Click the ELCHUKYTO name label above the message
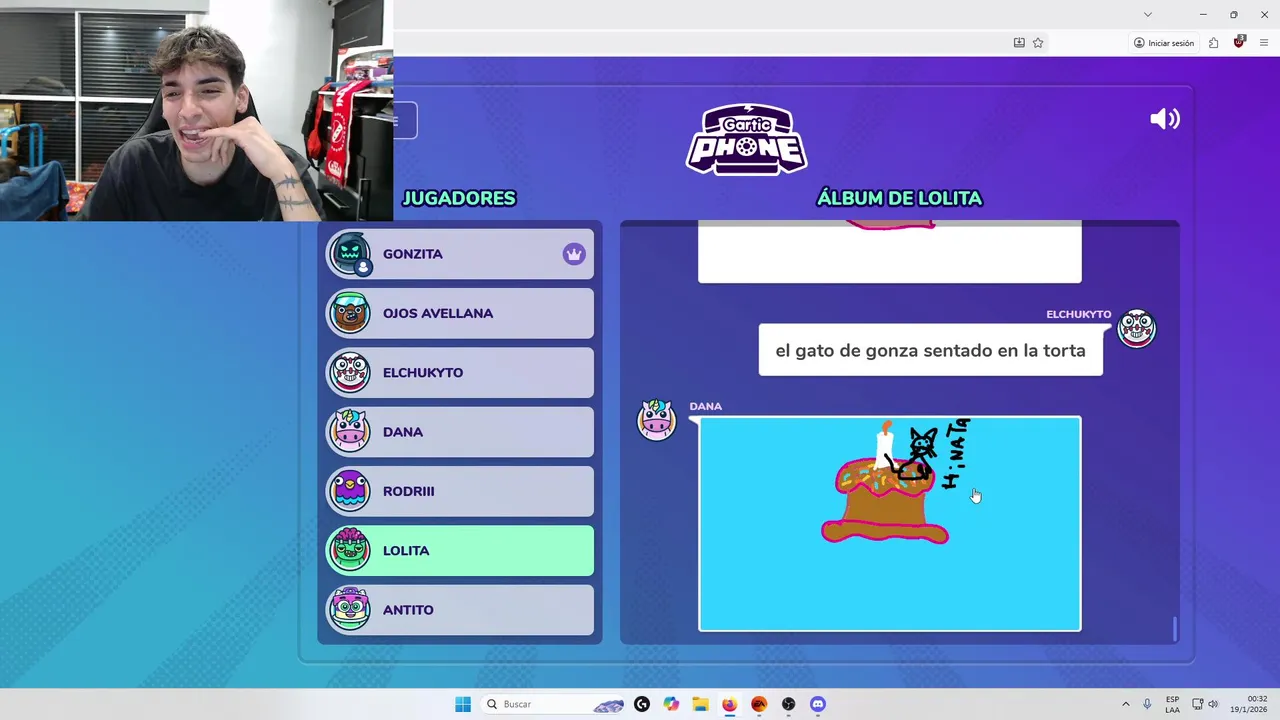Screen dimensions: 1280x720 (x=1078, y=314)
